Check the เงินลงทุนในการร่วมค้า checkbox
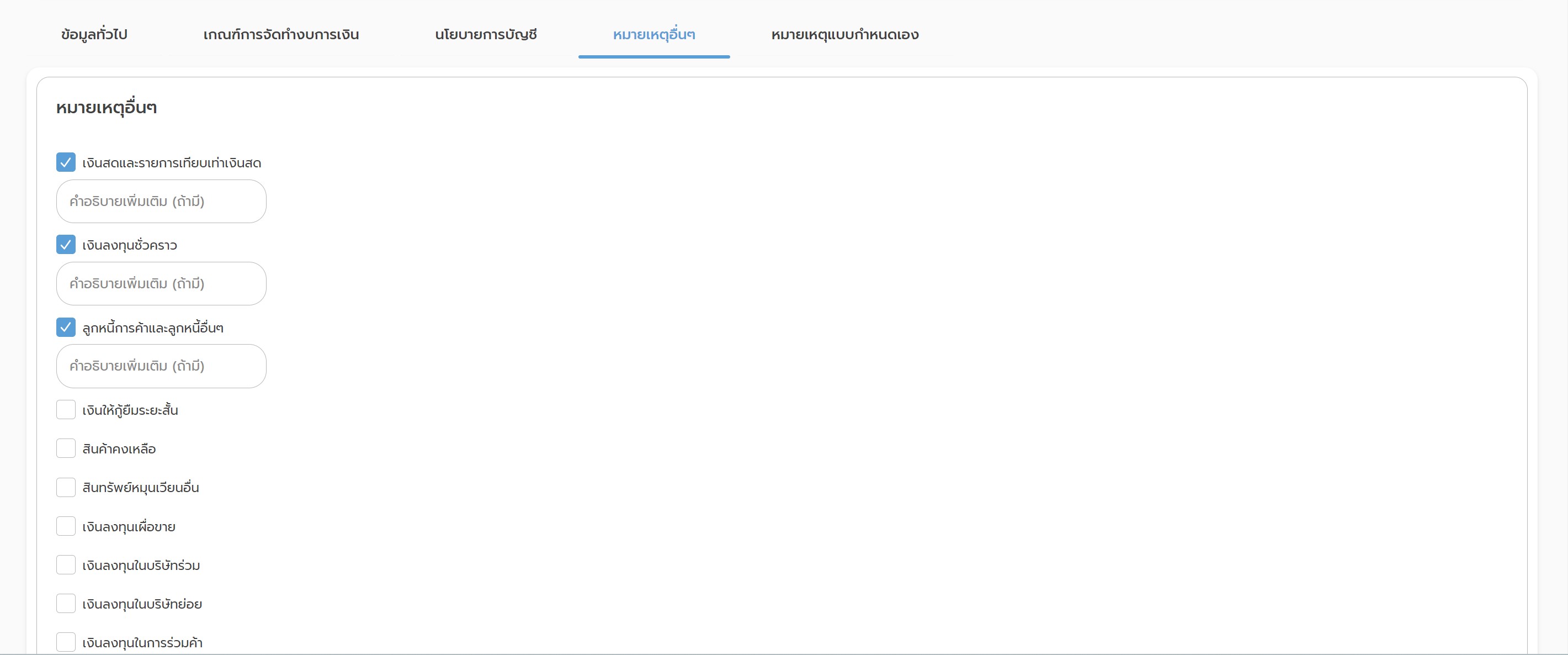The height and width of the screenshot is (655, 1568). tap(66, 642)
